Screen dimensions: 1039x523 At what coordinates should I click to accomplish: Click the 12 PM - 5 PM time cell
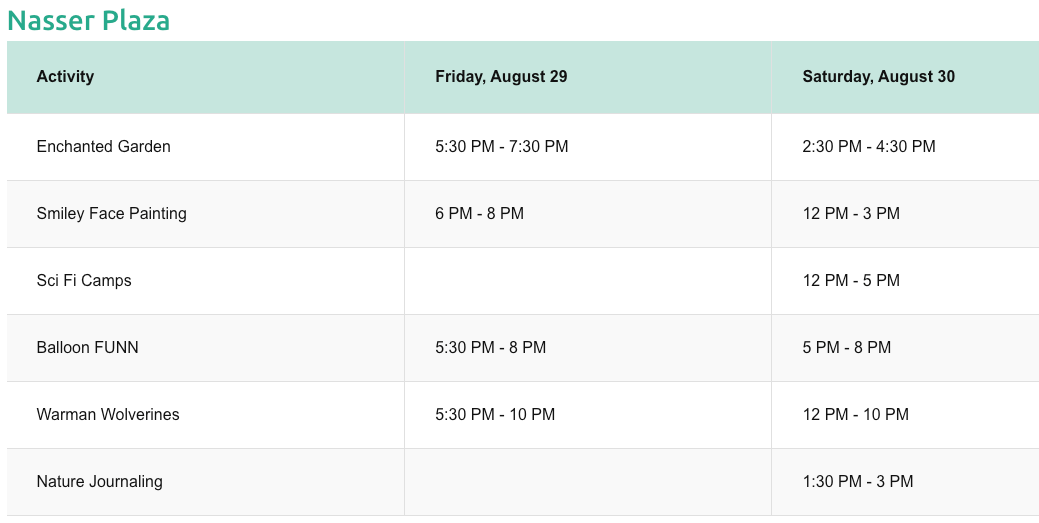[850, 281]
